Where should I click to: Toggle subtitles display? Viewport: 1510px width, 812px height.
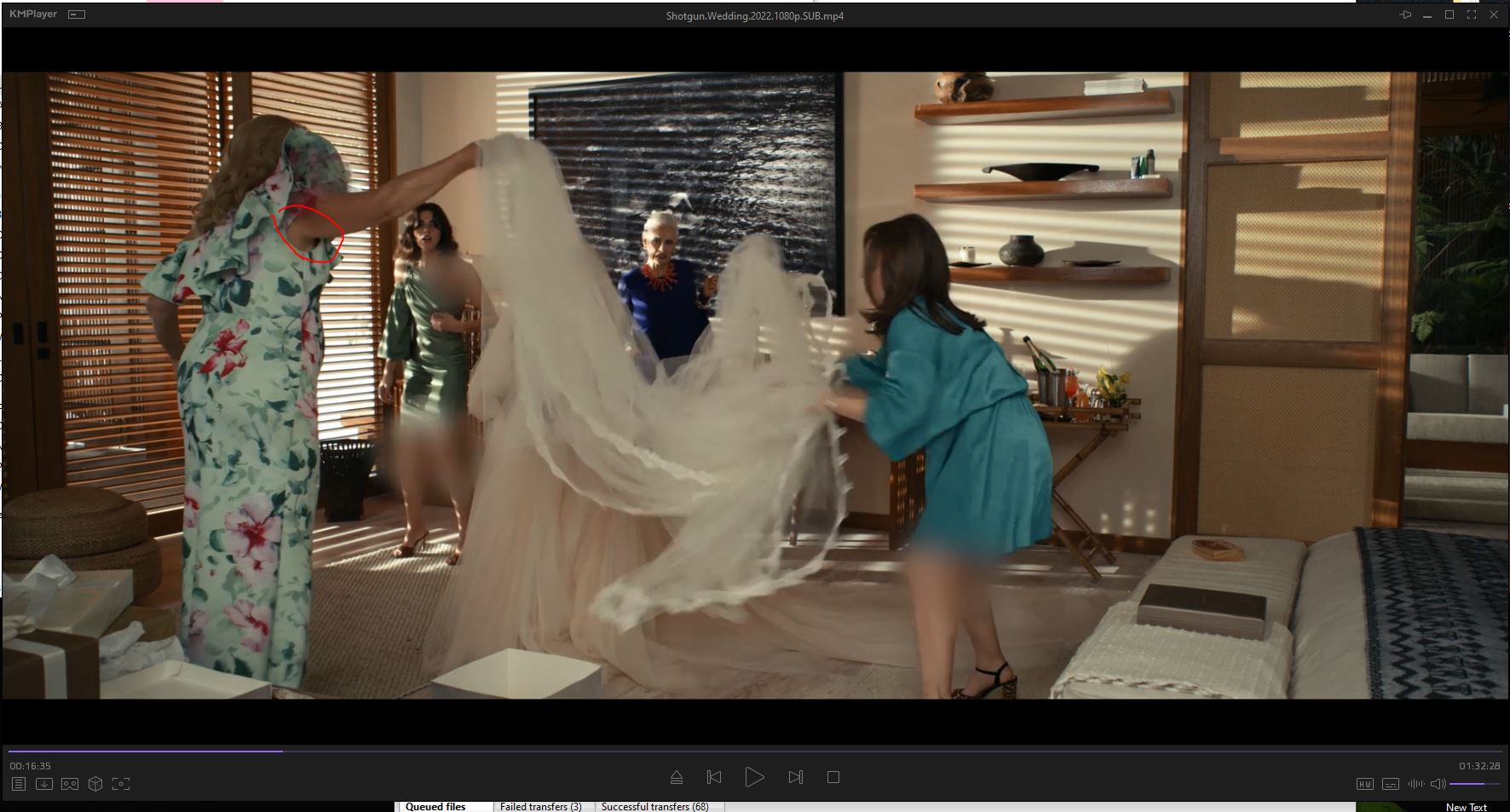1390,784
